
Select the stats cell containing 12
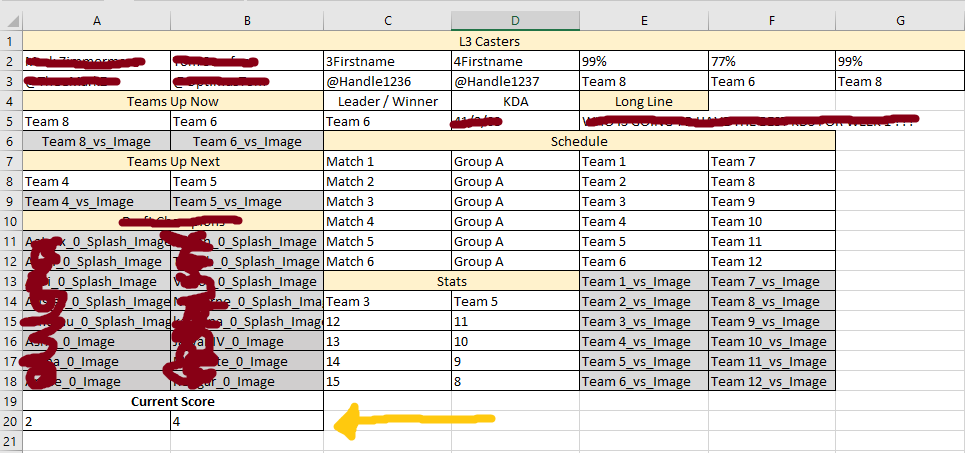tap(387, 321)
